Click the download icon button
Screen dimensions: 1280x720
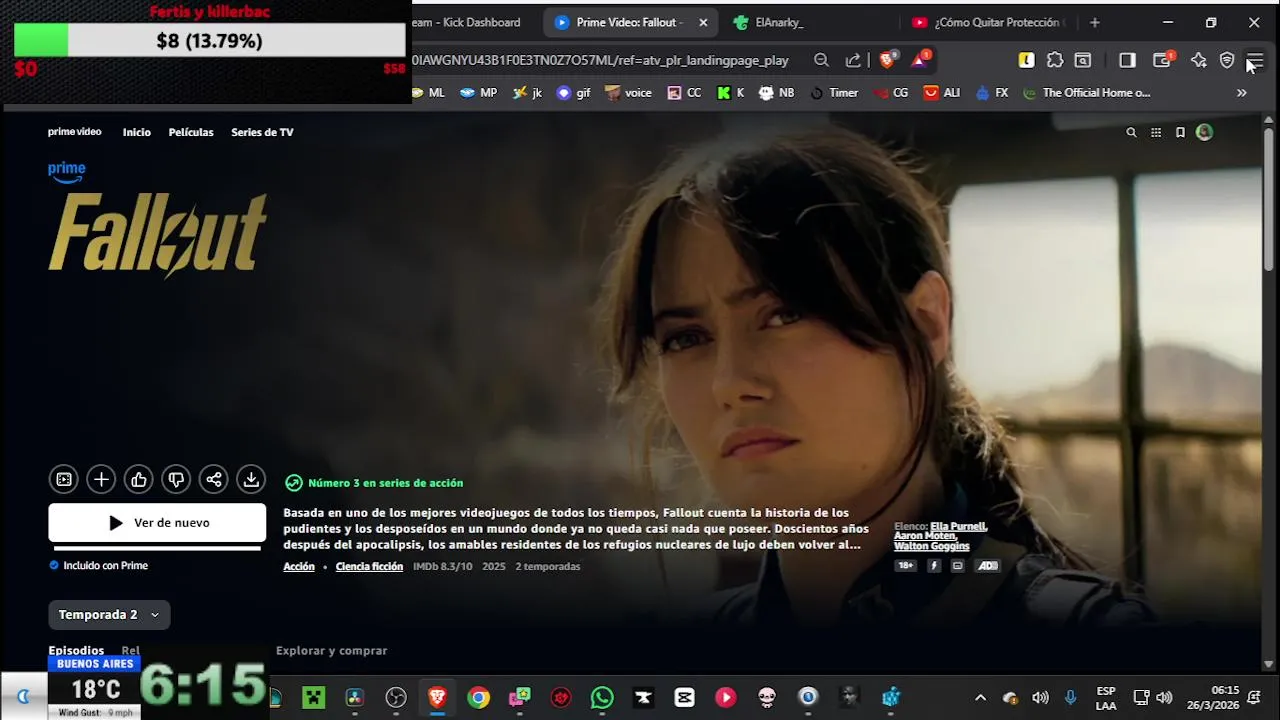click(251, 480)
